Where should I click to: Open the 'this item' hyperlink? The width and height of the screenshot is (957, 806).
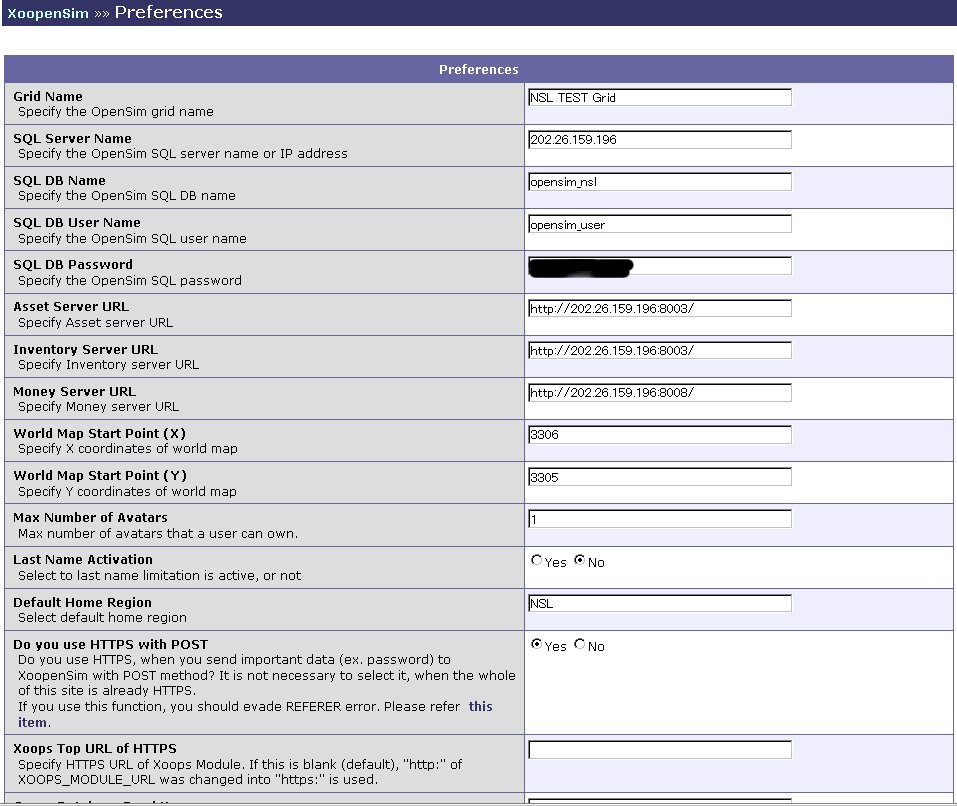480,707
